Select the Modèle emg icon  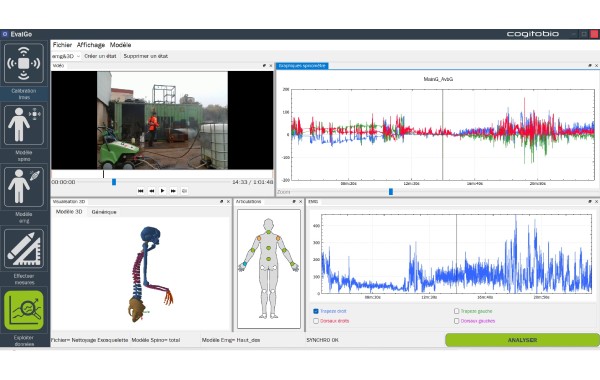pos(24,187)
